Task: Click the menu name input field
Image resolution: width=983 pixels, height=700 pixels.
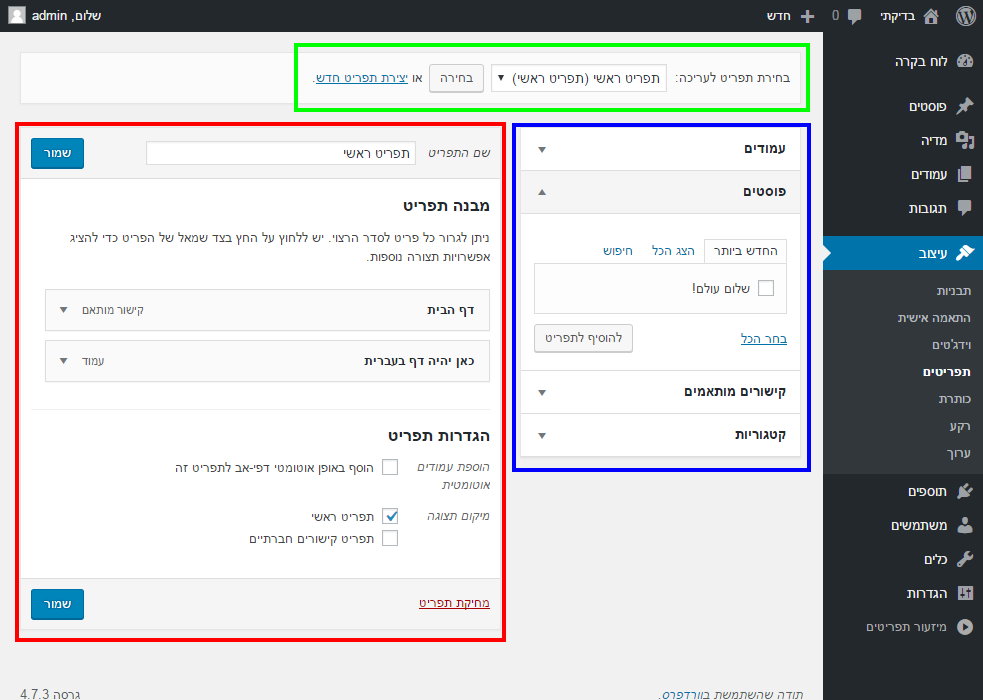Action: [281, 154]
